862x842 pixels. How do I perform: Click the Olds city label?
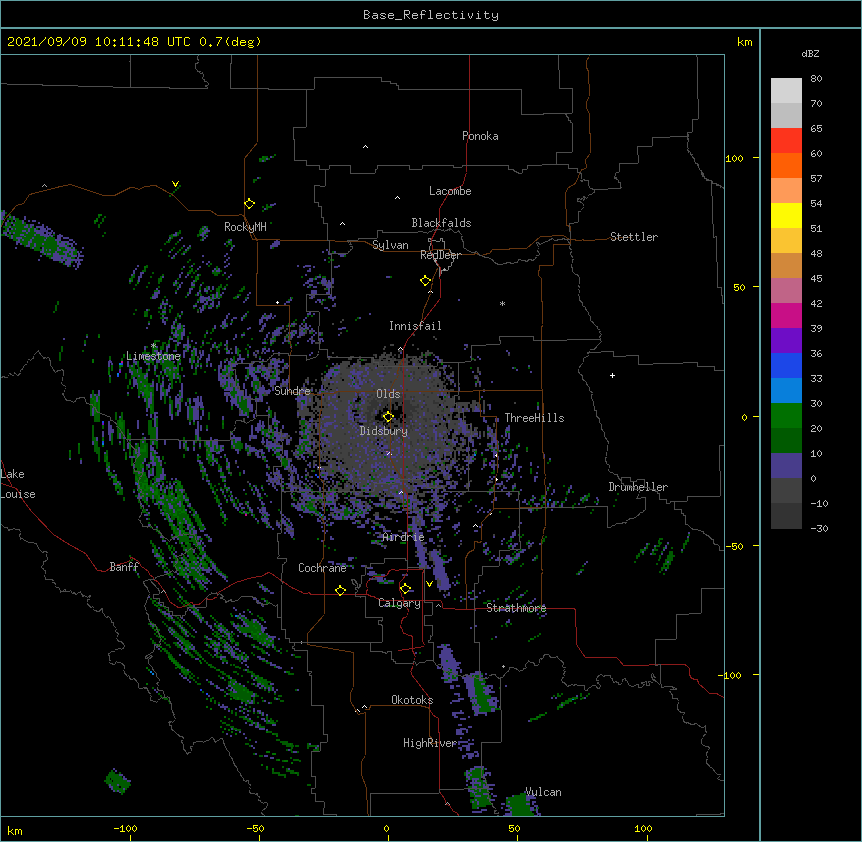pyautogui.click(x=388, y=394)
